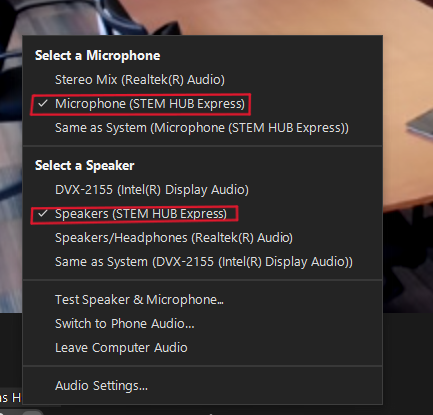The height and width of the screenshot is (415, 433).
Task: Click the Select a Speaker heading
Action: point(85,166)
